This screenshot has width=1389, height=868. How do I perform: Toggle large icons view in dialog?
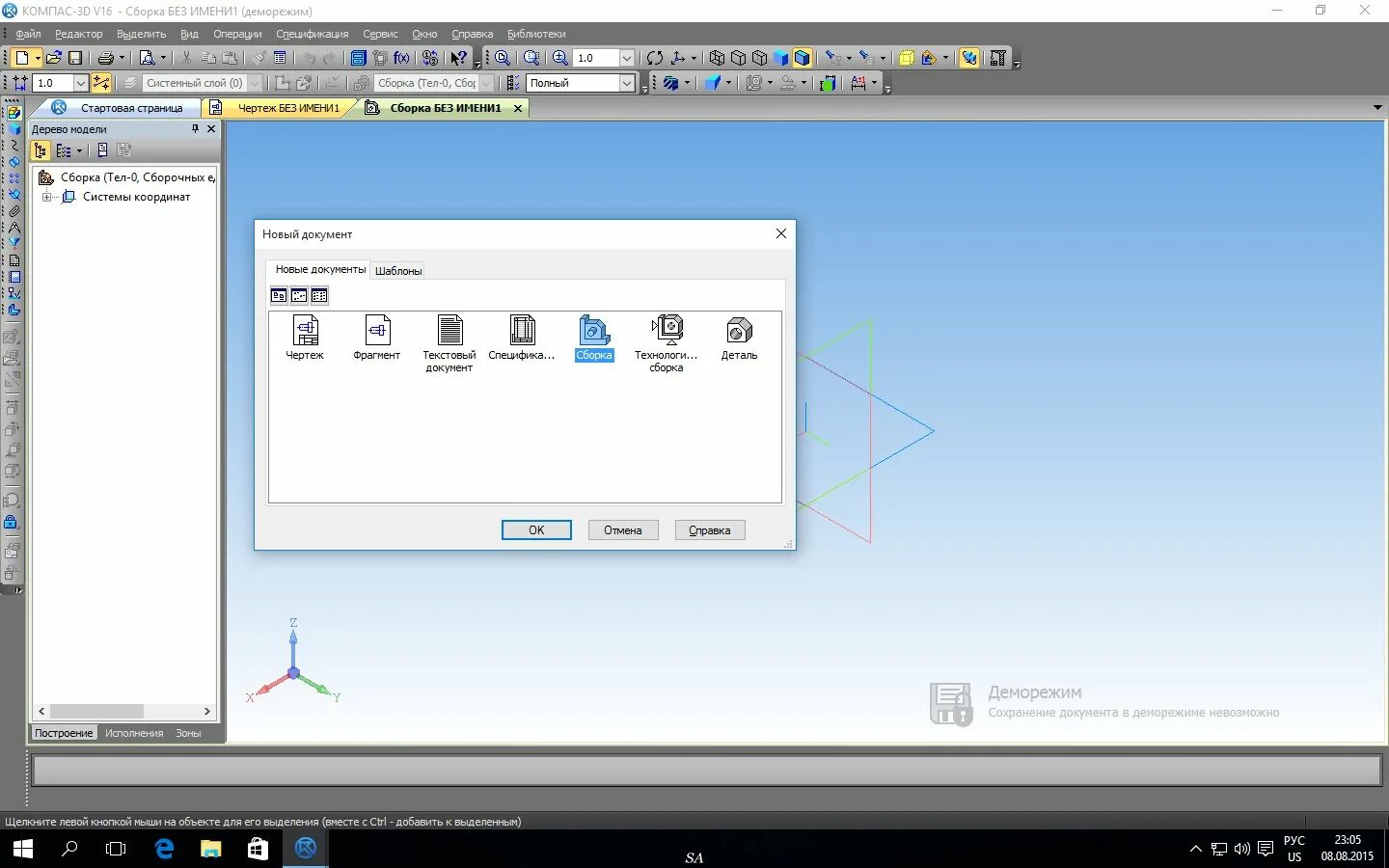coord(279,296)
